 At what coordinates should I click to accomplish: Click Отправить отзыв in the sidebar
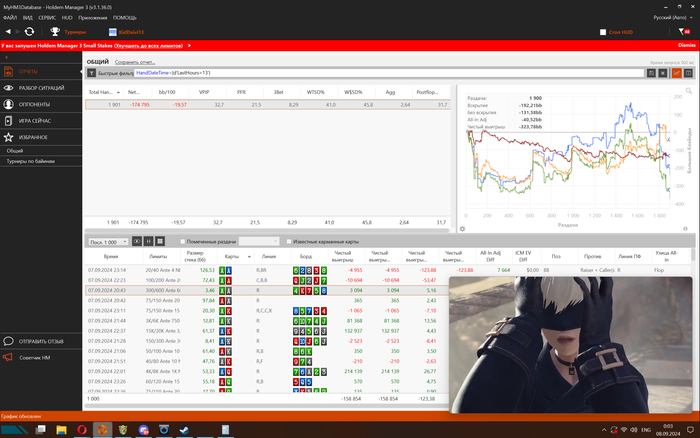tap(41, 341)
